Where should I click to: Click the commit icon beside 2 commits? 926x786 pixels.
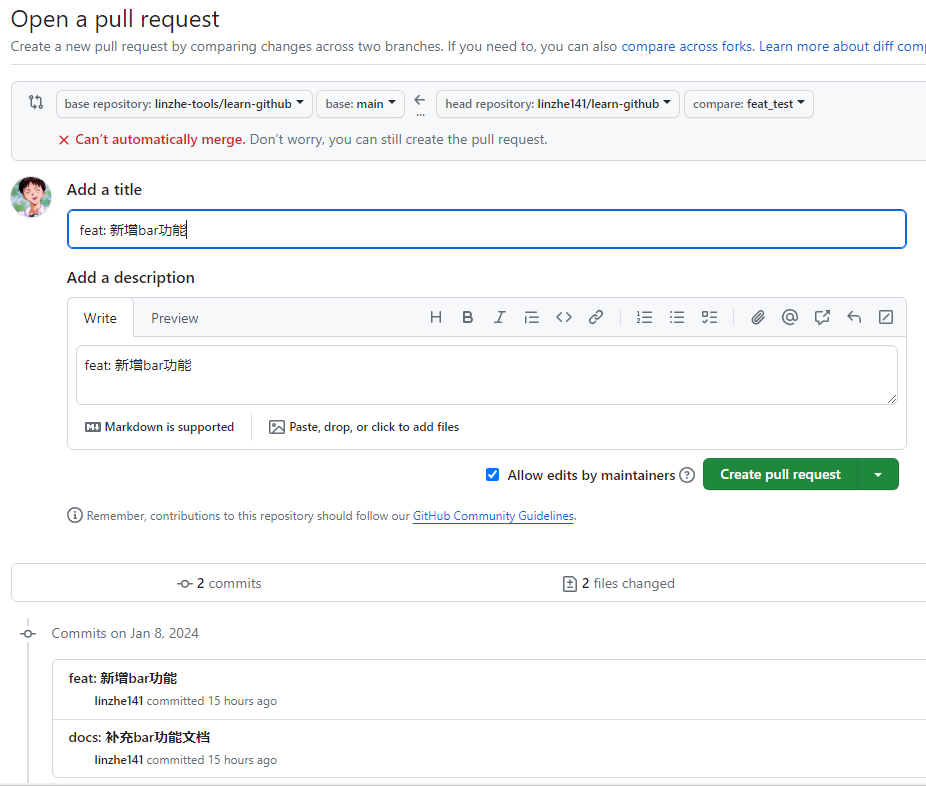point(185,583)
